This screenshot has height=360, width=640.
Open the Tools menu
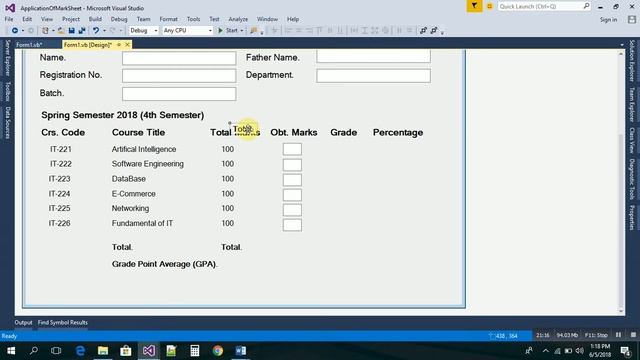click(x=193, y=19)
